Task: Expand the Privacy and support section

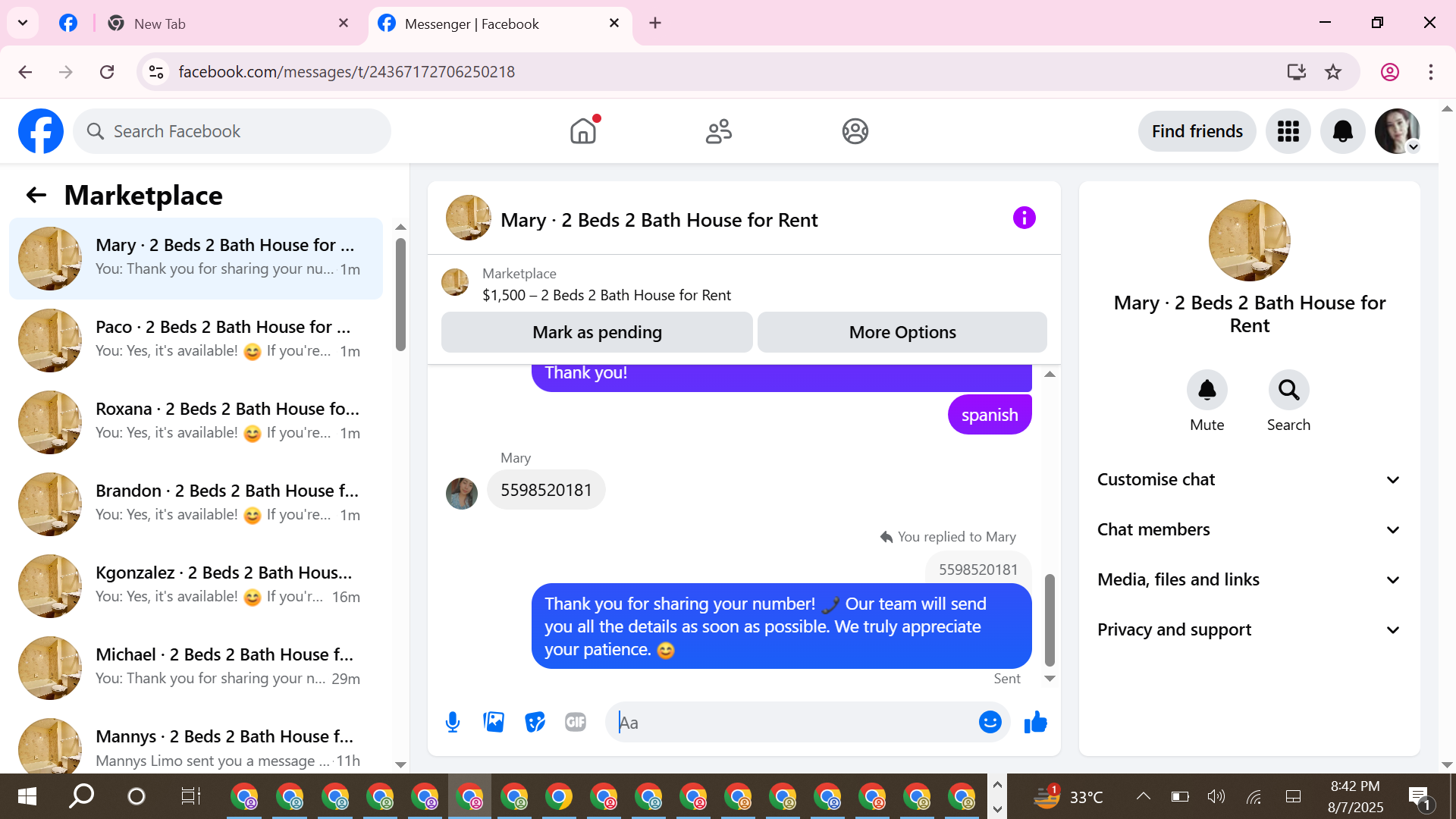Action: click(1249, 629)
